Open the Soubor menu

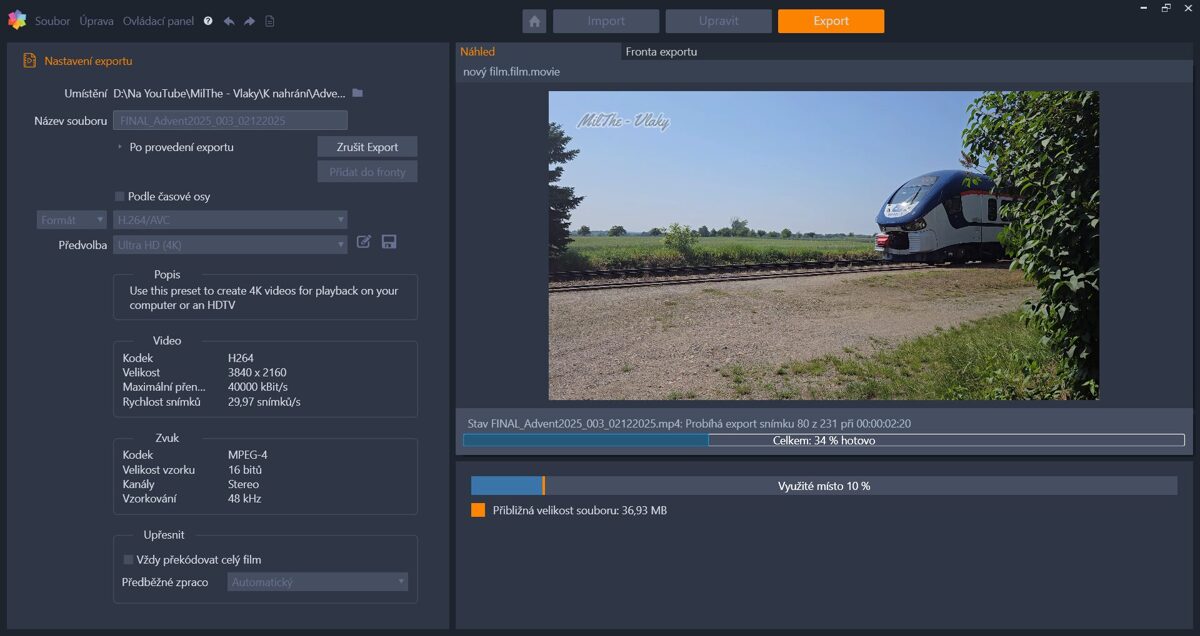(x=53, y=21)
